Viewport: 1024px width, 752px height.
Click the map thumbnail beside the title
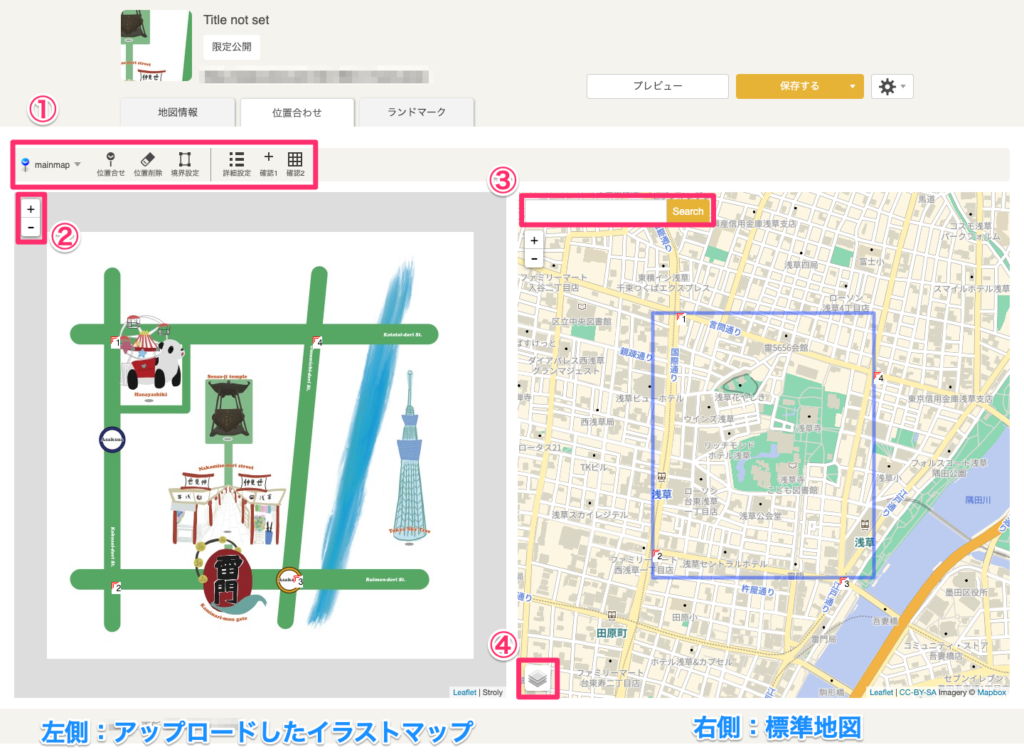156,46
